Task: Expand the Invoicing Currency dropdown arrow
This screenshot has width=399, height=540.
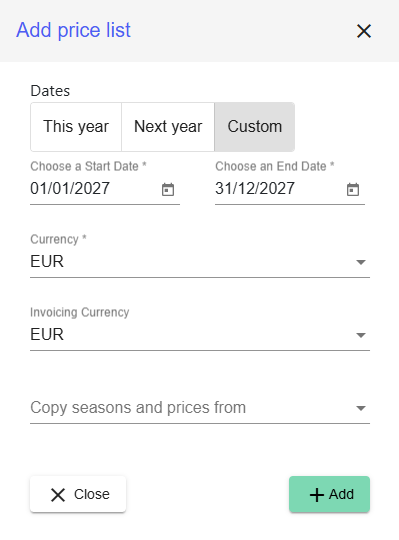Action: coord(361,335)
